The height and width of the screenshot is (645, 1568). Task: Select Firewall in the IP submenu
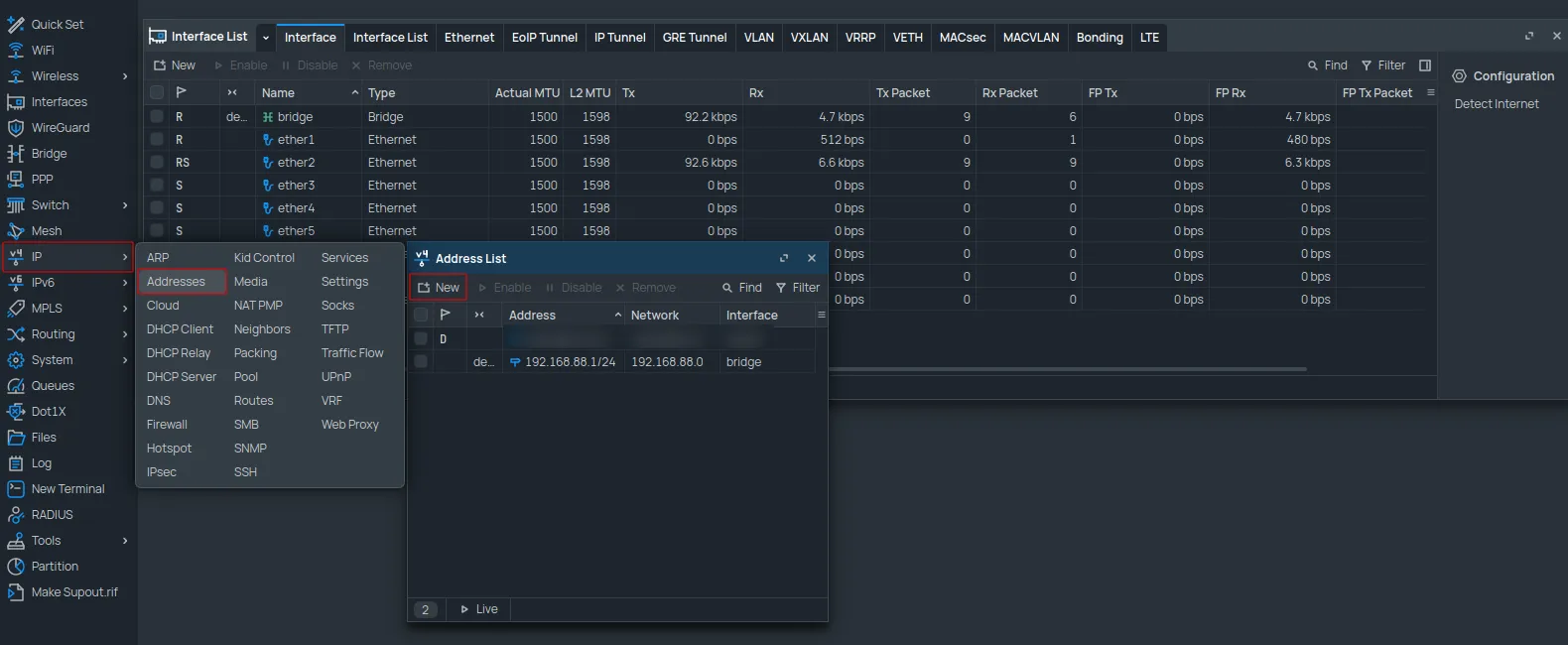(x=167, y=425)
